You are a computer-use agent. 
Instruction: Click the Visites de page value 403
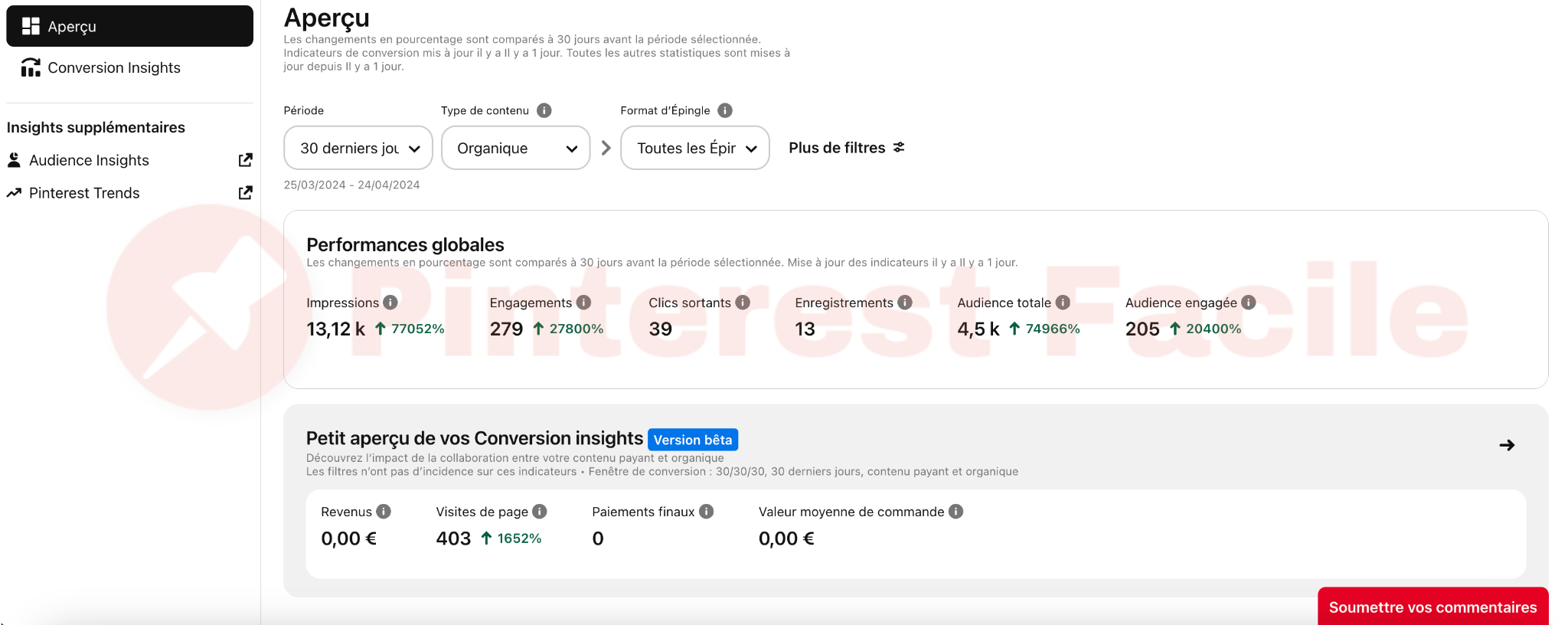coord(453,538)
